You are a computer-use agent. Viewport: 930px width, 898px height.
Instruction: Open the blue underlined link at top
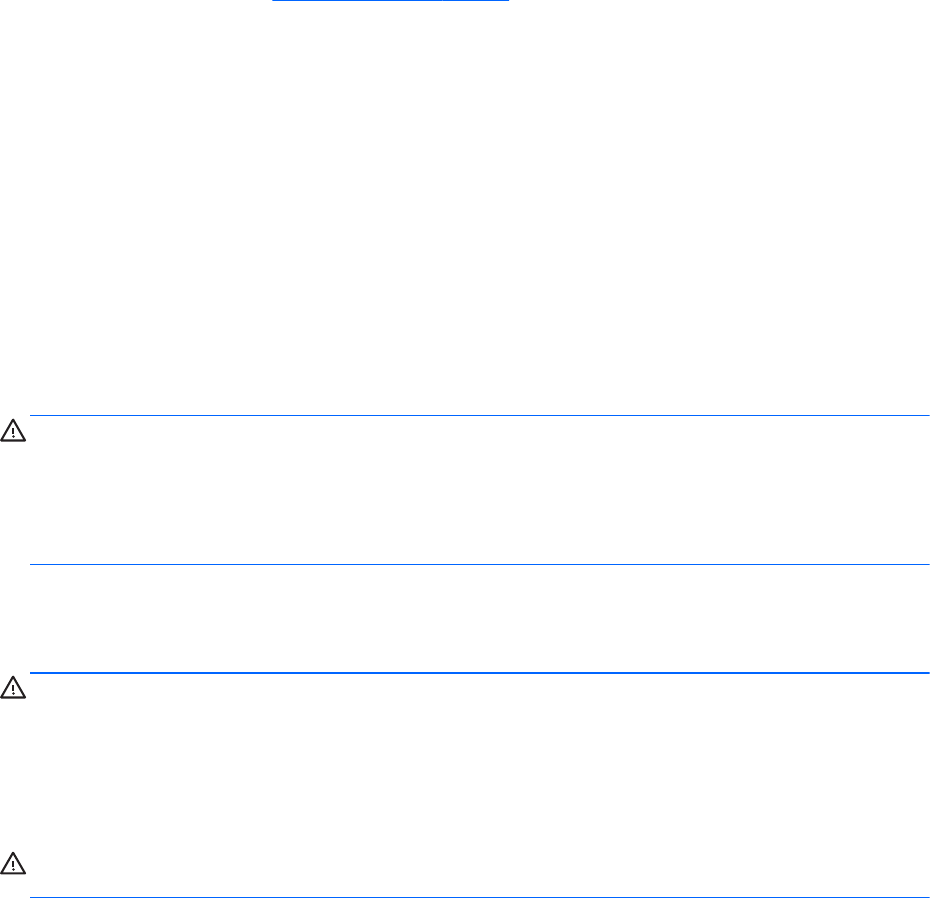pyautogui.click(x=390, y=1)
